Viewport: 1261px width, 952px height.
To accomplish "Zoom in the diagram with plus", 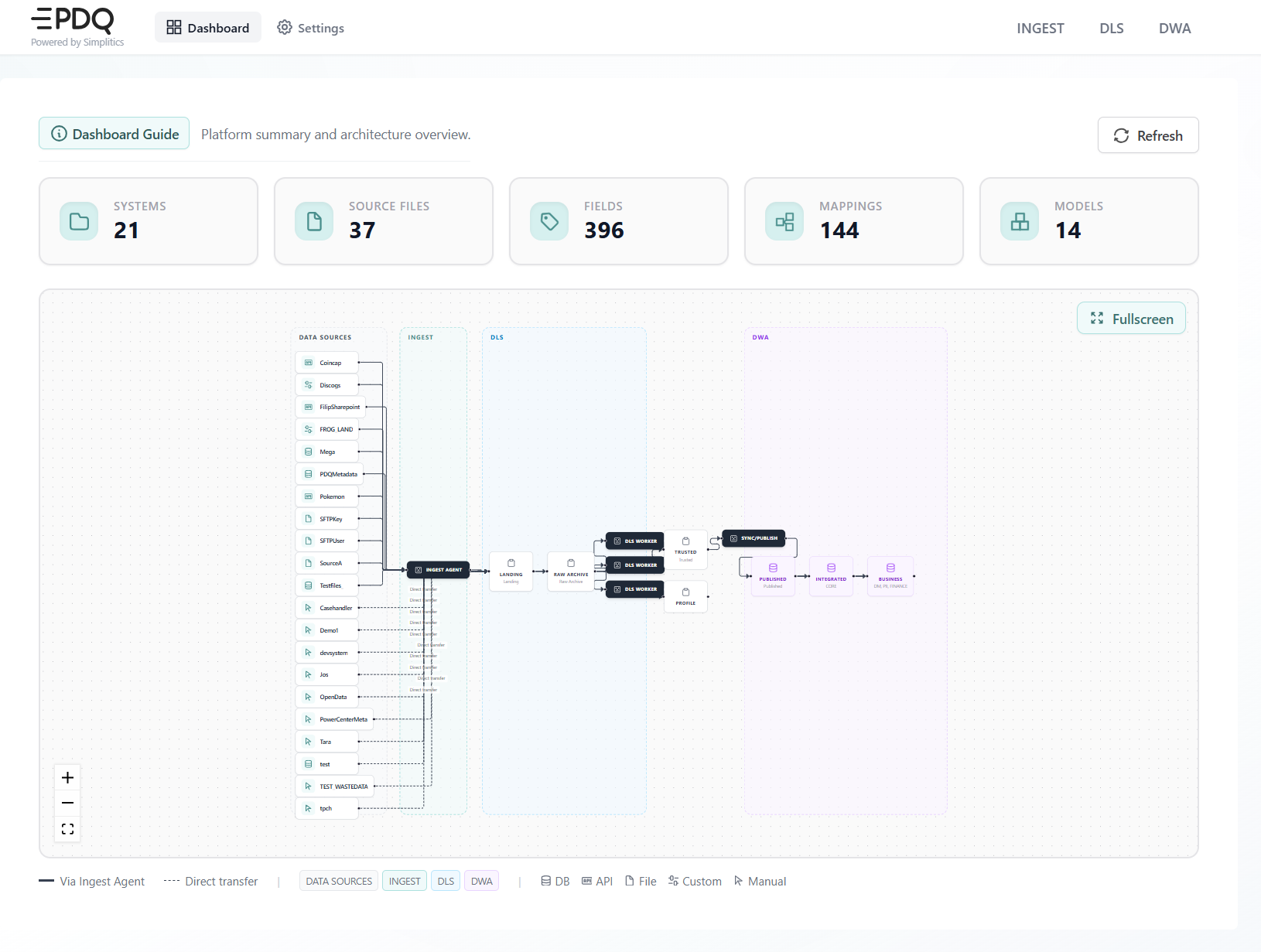I will point(67,777).
